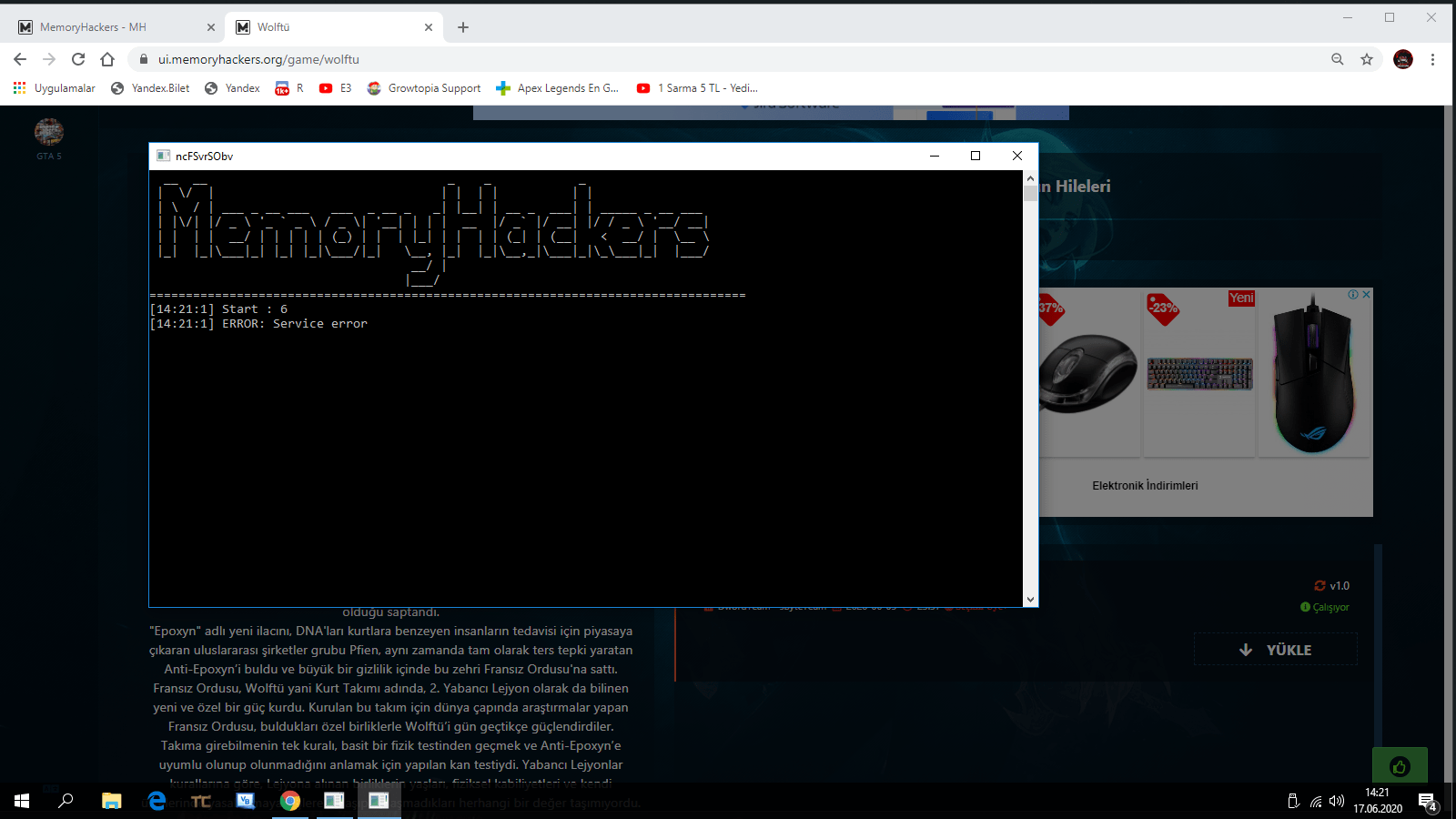This screenshot has width=1456, height=819.
Task: Click the green thumbs-up button
Action: click(x=1400, y=766)
